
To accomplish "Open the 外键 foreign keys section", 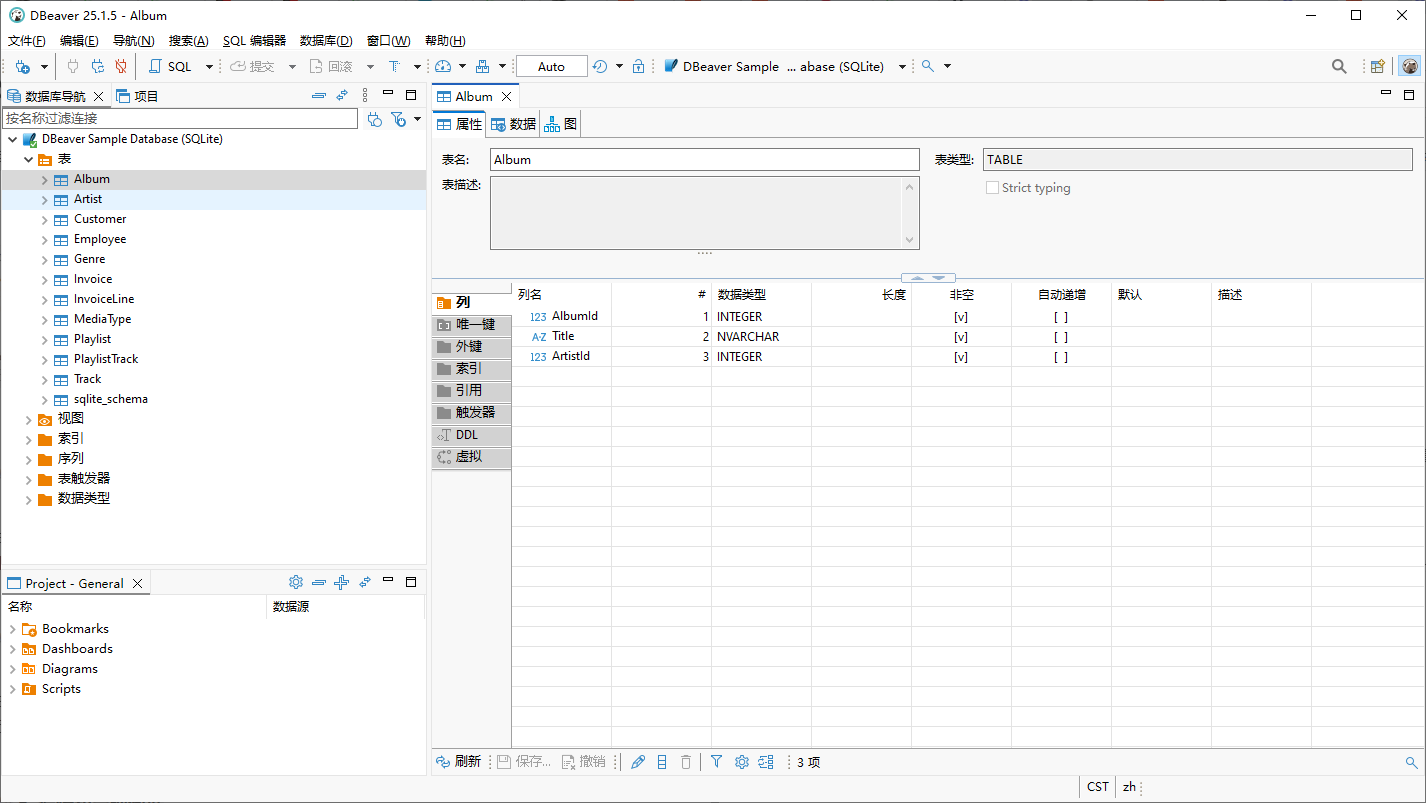I will click(471, 346).
